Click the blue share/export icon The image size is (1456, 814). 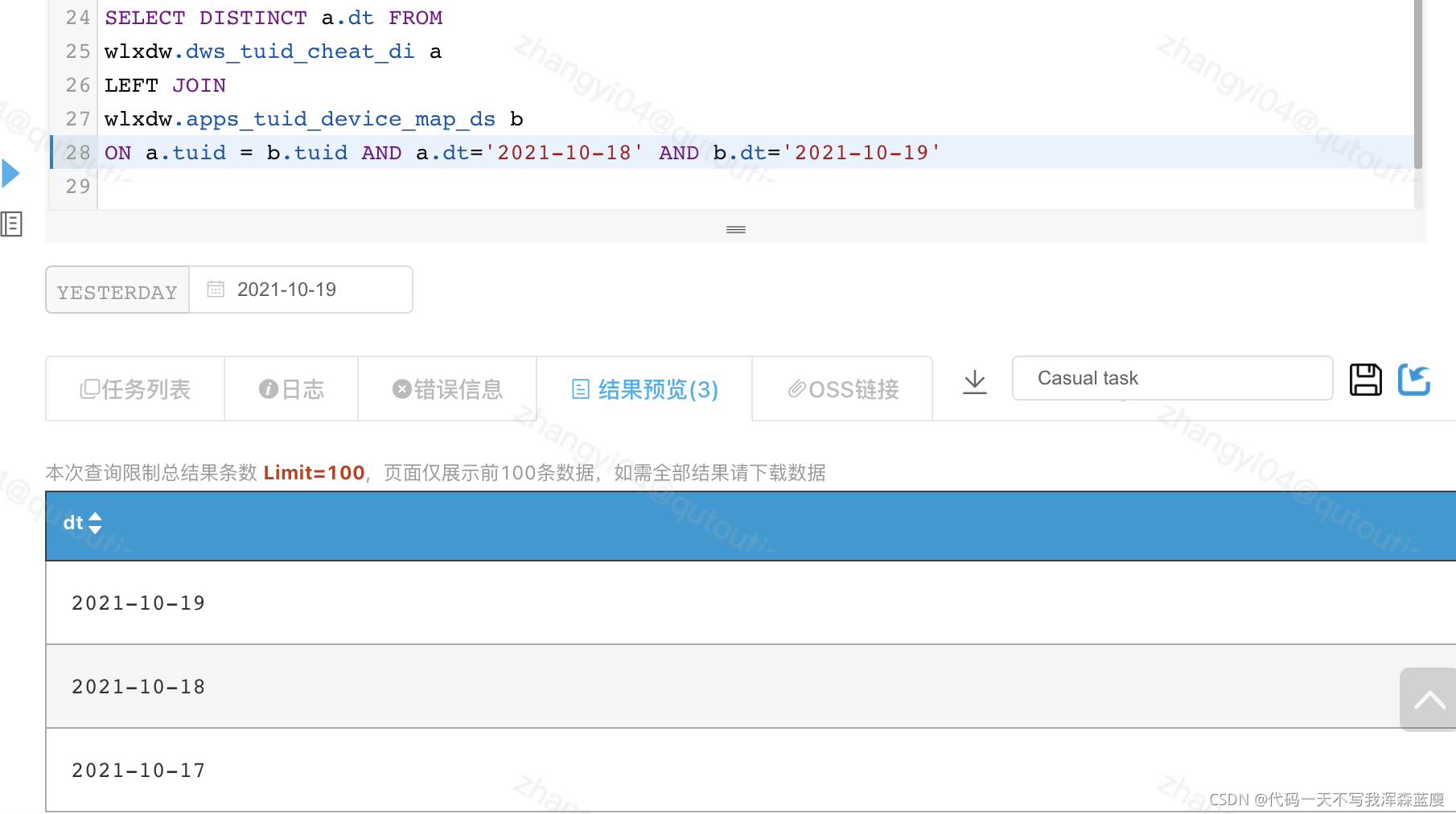1414,380
